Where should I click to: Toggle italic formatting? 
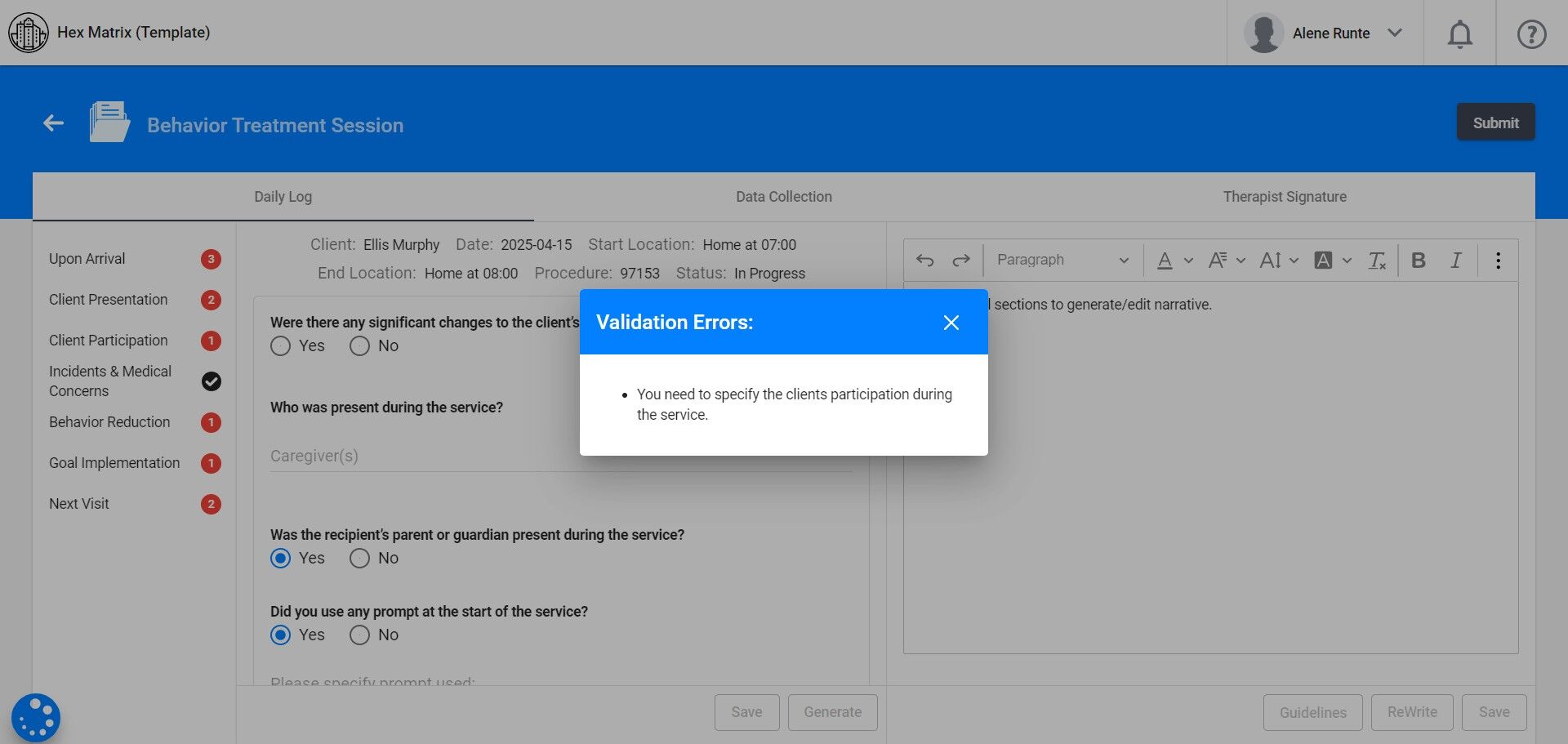click(x=1455, y=260)
